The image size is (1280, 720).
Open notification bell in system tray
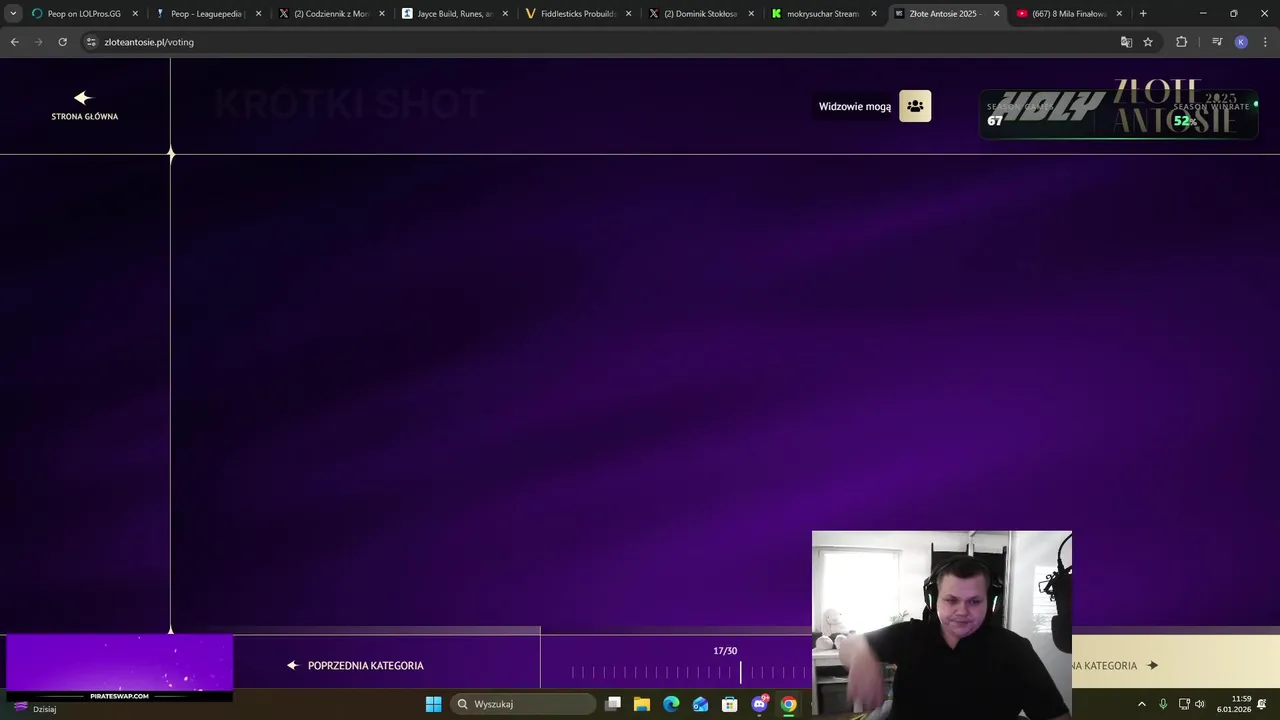tap(1263, 704)
